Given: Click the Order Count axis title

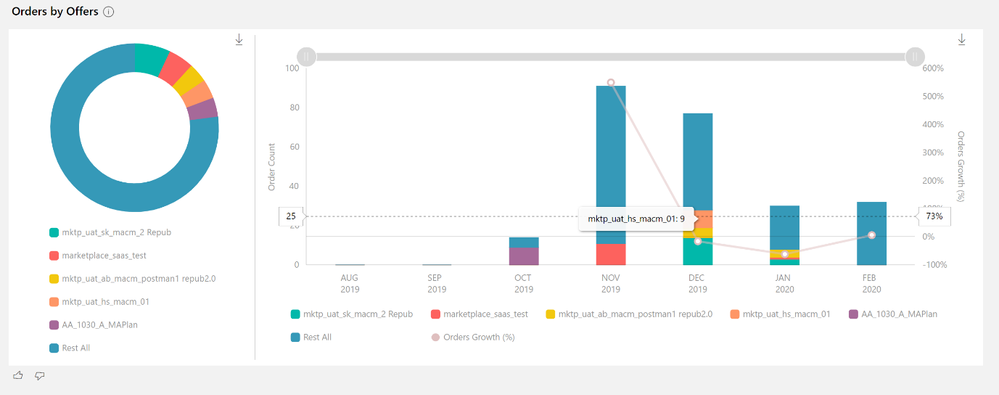Looking at the screenshot, I should tap(271, 167).
